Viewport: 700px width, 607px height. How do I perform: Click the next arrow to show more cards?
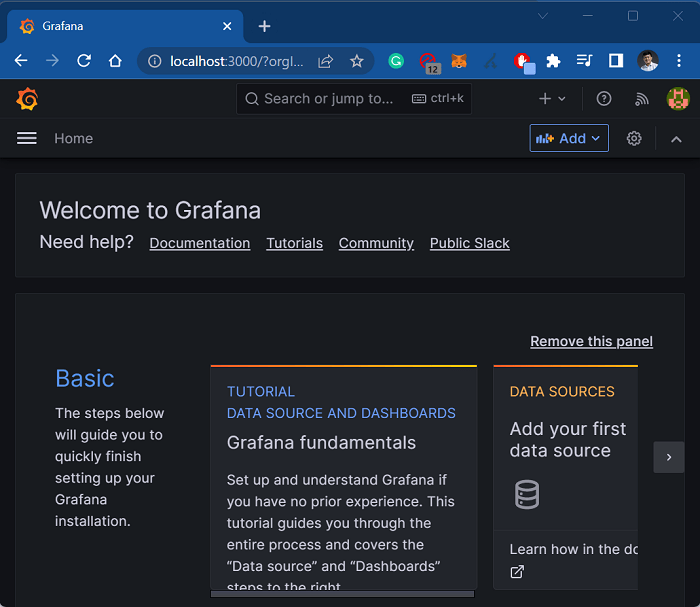pyautogui.click(x=668, y=457)
